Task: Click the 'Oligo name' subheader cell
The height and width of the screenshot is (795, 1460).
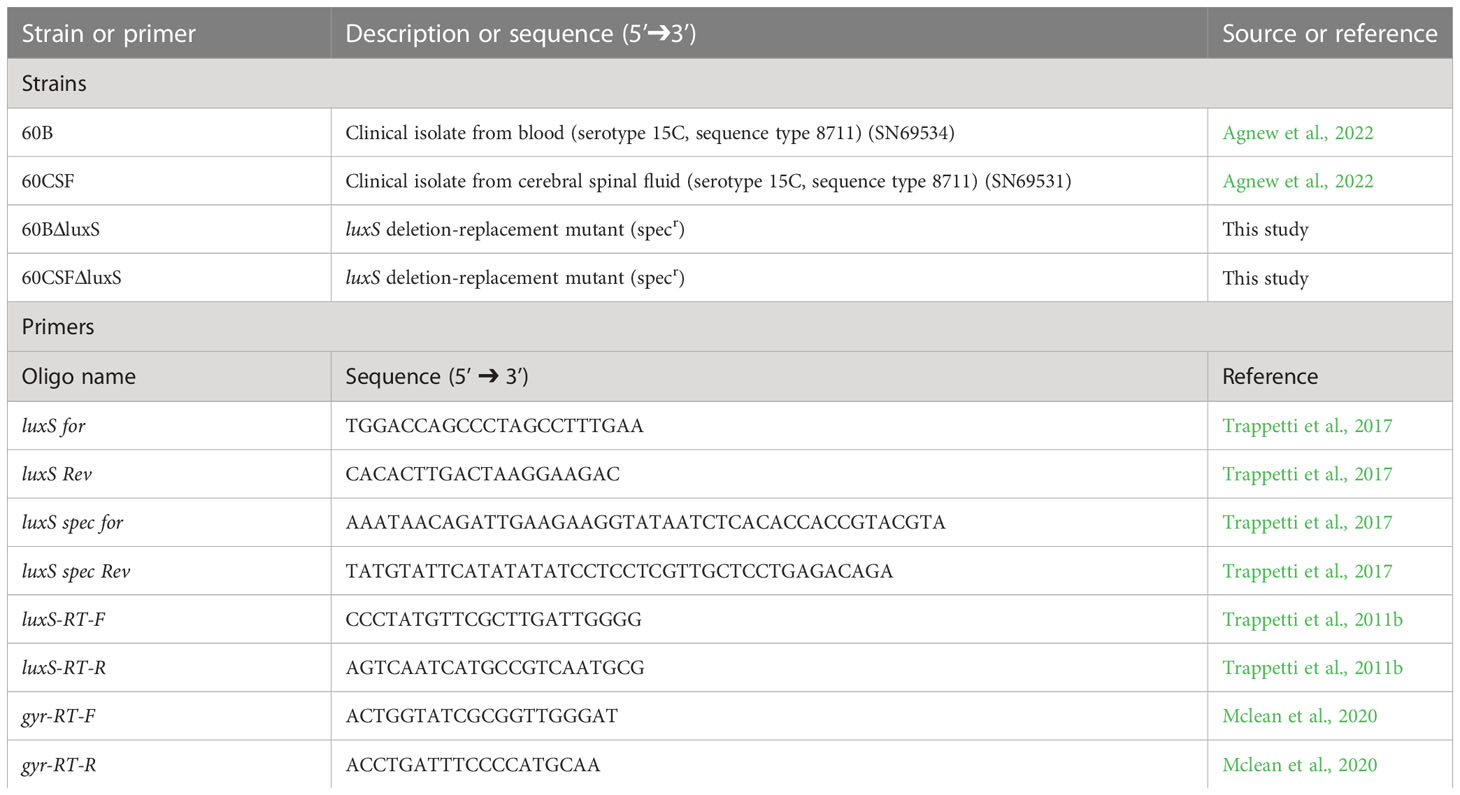Action: [169, 377]
